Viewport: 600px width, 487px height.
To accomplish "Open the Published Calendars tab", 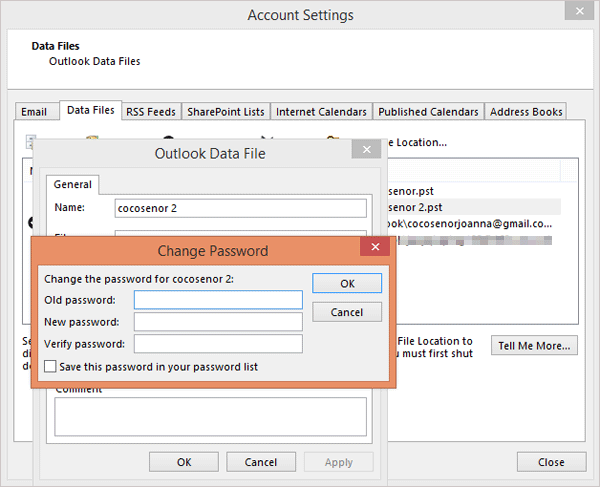I will 428,112.
